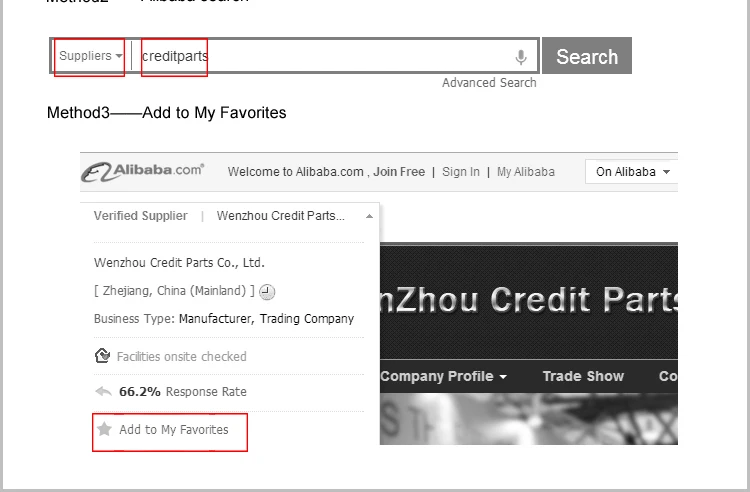Viewport: 750px width, 492px height.
Task: Activate the microphone voice search icon
Action: click(x=521, y=57)
